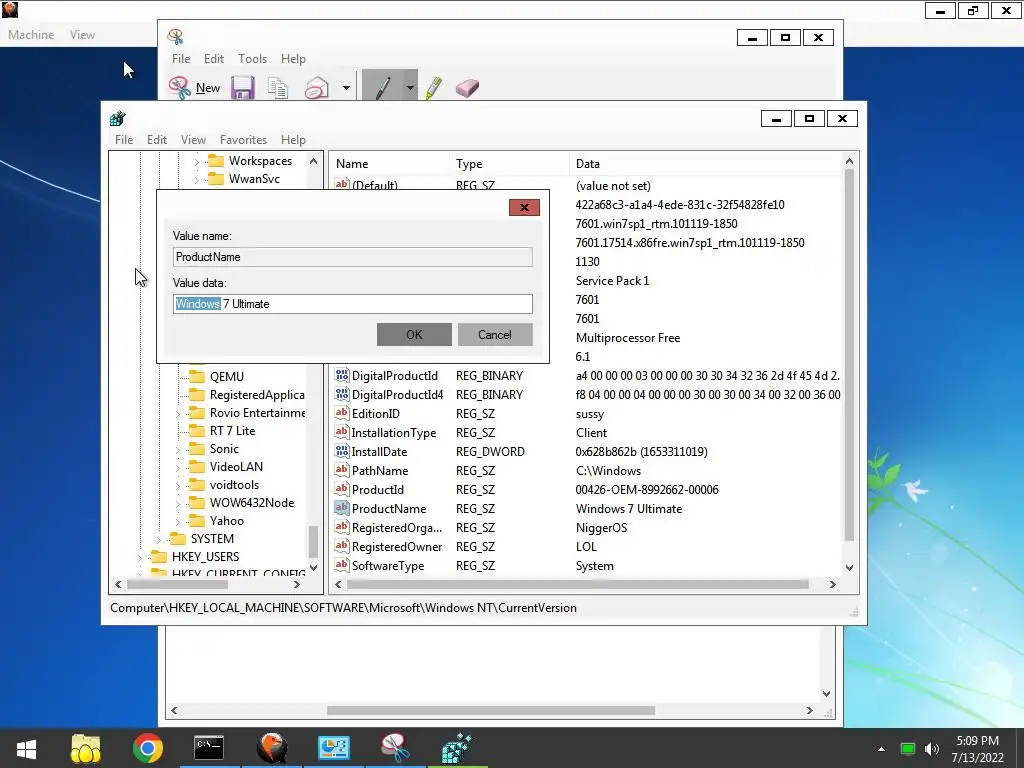Screen dimensions: 1024x768
Task: Switch to Registry Editor taskbar icon
Action: pyautogui.click(x=457, y=748)
